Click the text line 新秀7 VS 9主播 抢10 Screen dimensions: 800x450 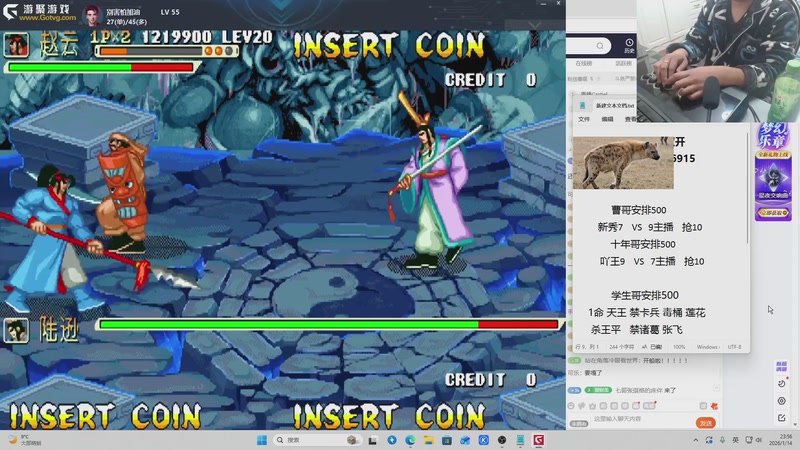pyautogui.click(x=649, y=227)
